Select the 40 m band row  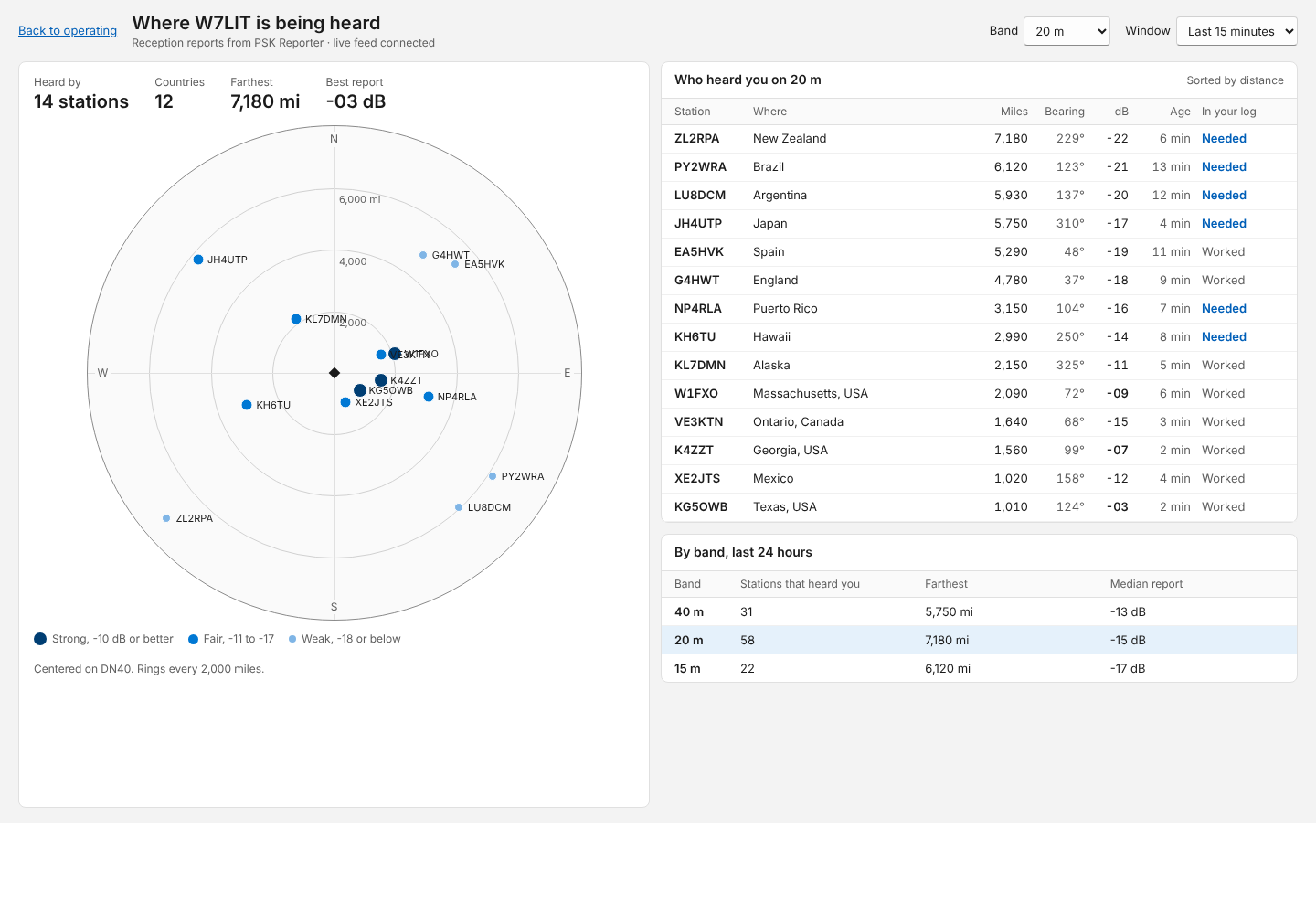pyautogui.click(x=979, y=612)
